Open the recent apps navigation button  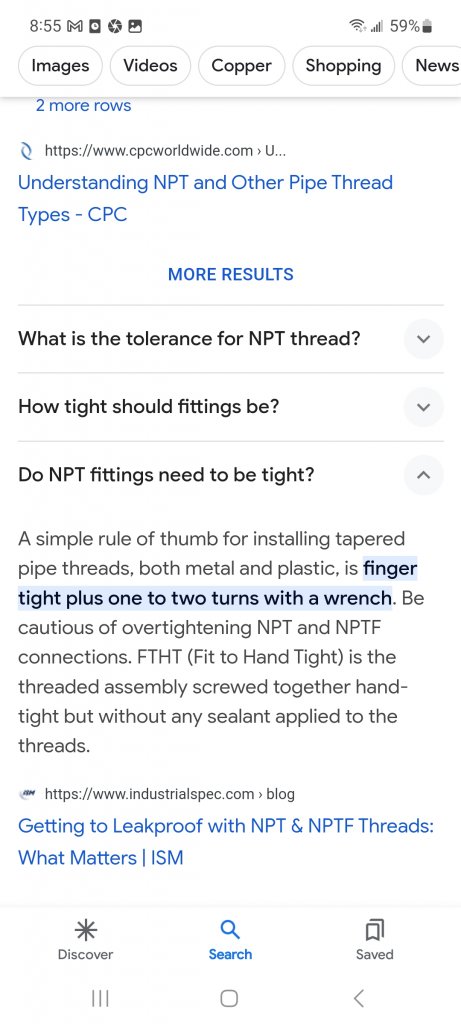pyautogui.click(x=100, y=998)
